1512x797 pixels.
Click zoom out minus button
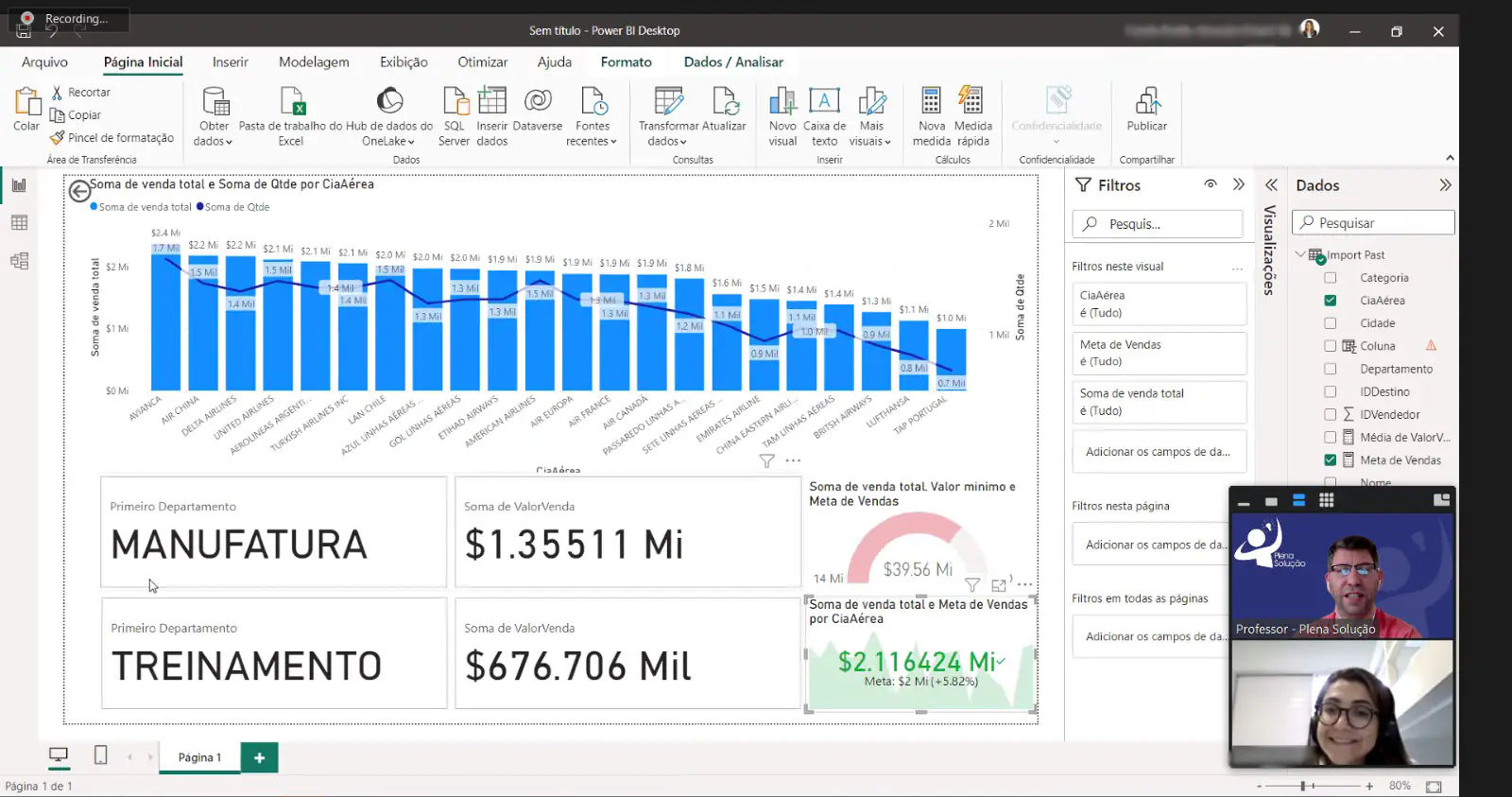1259,787
